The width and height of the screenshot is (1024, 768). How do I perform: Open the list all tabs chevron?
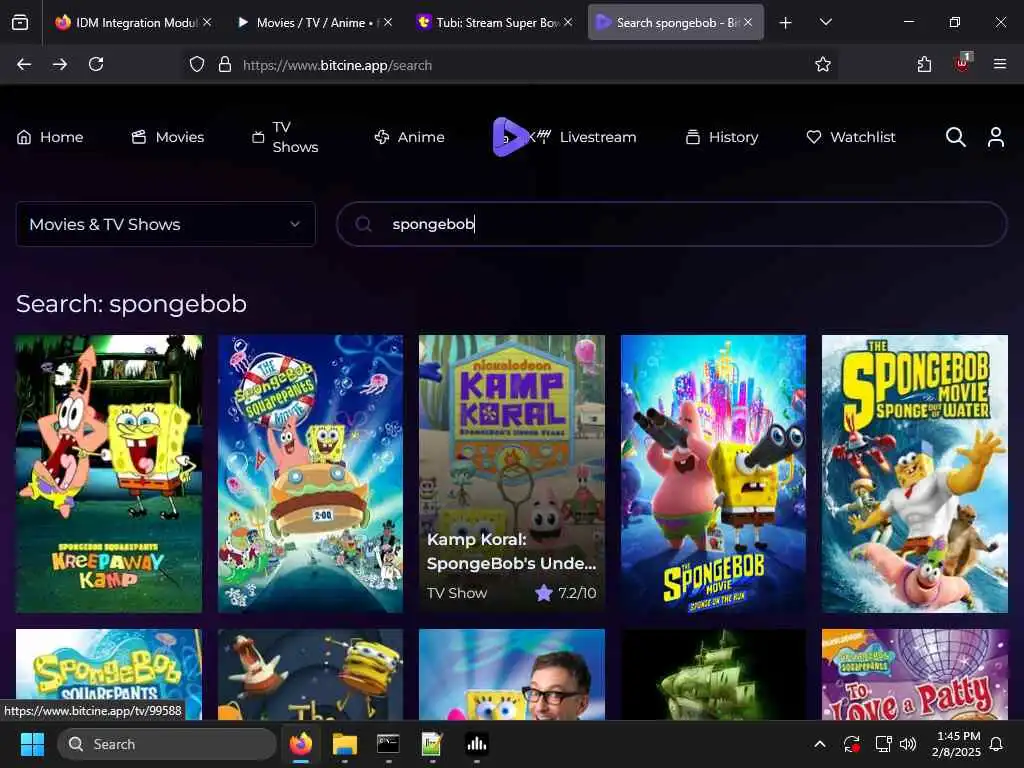click(825, 23)
